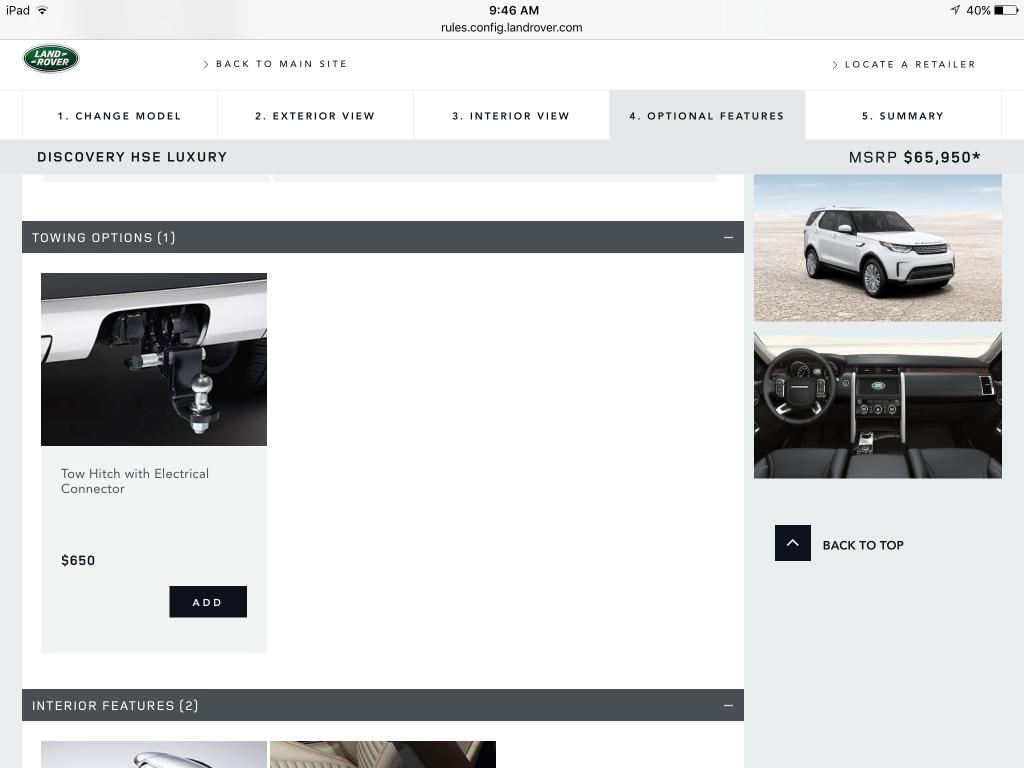Screen dimensions: 1024x768
Task: Open Locate a Retailer link
Action: [904, 65]
